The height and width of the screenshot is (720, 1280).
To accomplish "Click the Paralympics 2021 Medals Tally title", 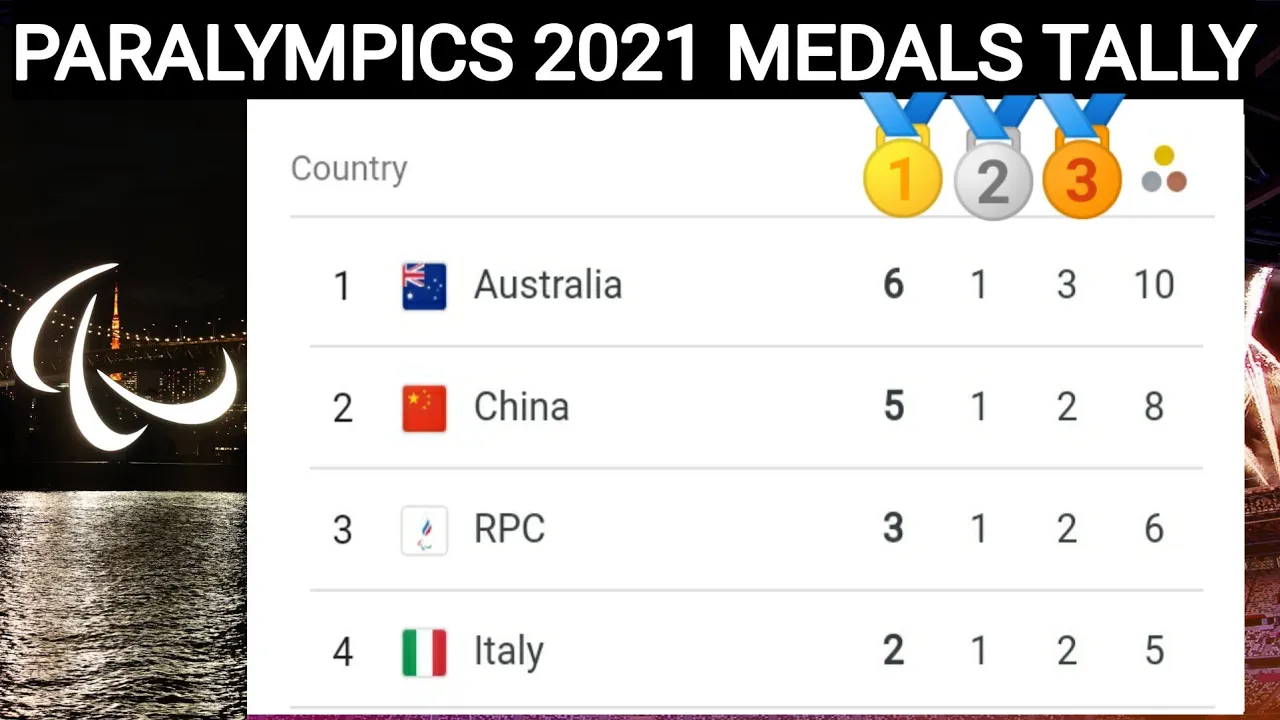I will (x=636, y=54).
